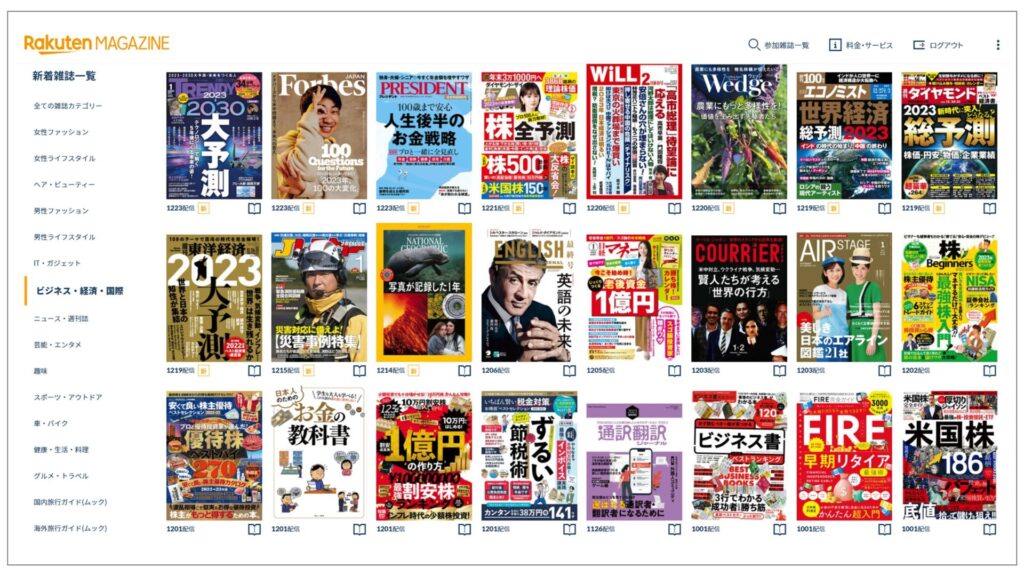Click open-book icon under 米国株 186 cover
The image size is (1024, 576).
pyautogui.click(x=990, y=529)
